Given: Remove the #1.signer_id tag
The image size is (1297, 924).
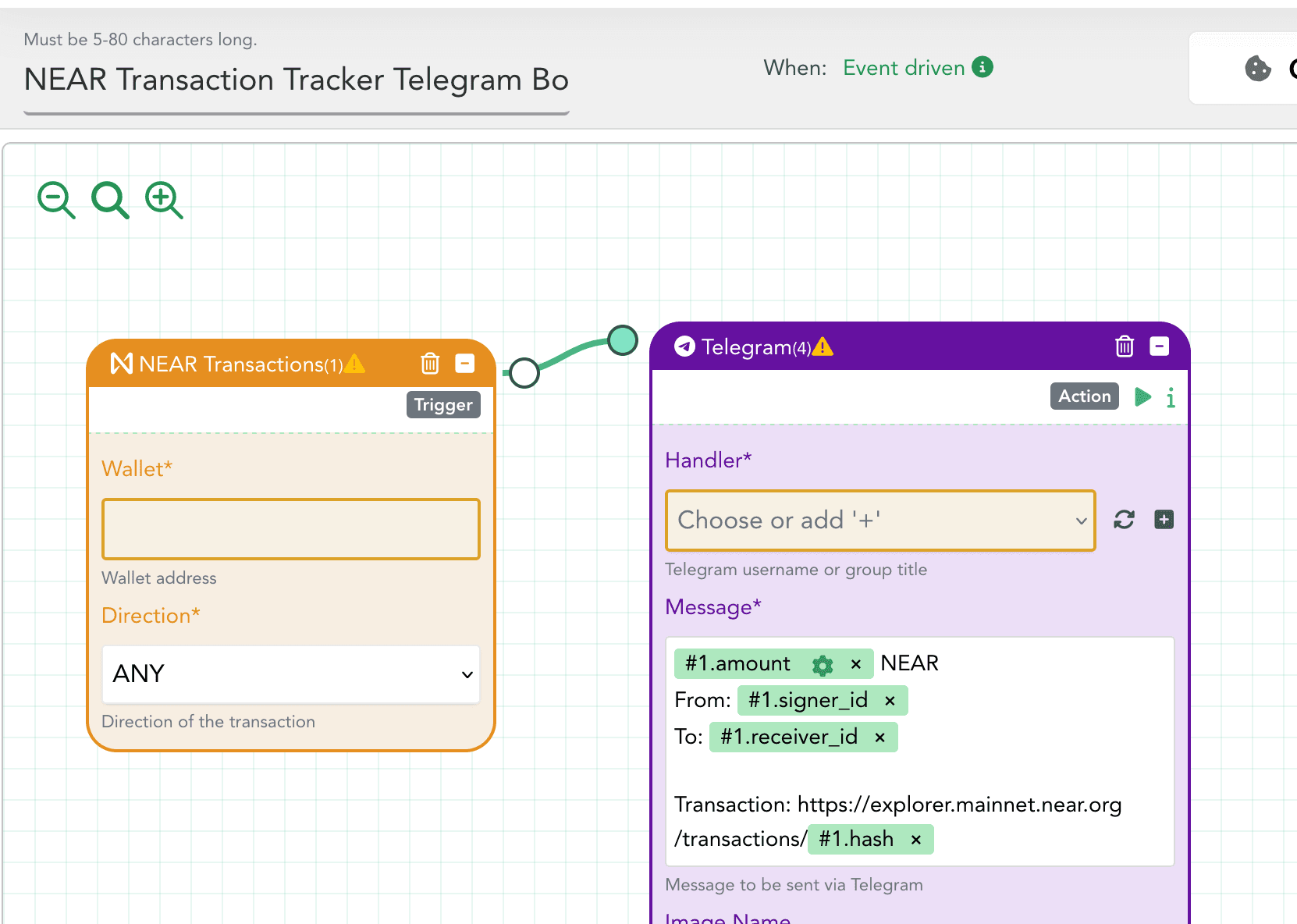Looking at the screenshot, I should click(890, 701).
